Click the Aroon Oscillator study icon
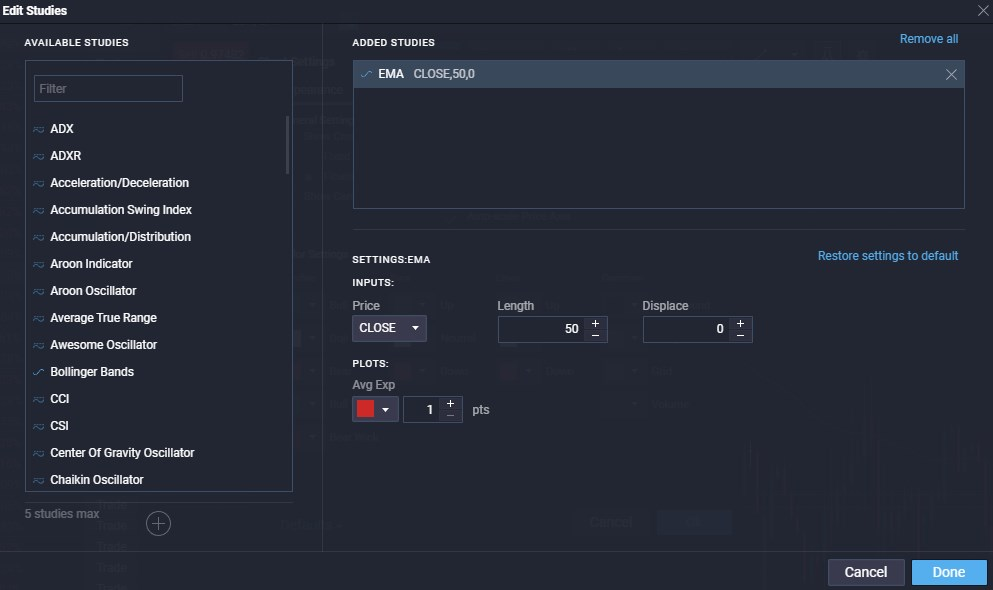The height and width of the screenshot is (590, 993). point(39,291)
